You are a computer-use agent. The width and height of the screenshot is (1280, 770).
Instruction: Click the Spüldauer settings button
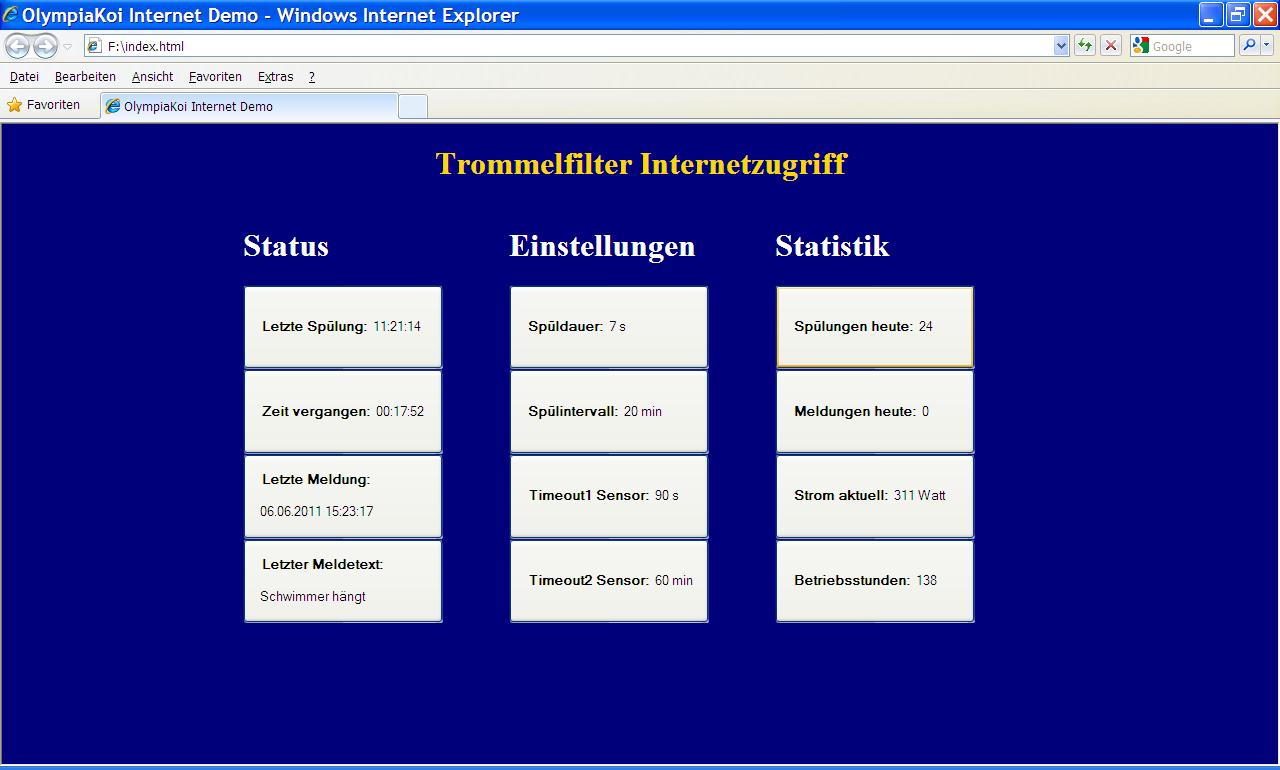pos(609,327)
